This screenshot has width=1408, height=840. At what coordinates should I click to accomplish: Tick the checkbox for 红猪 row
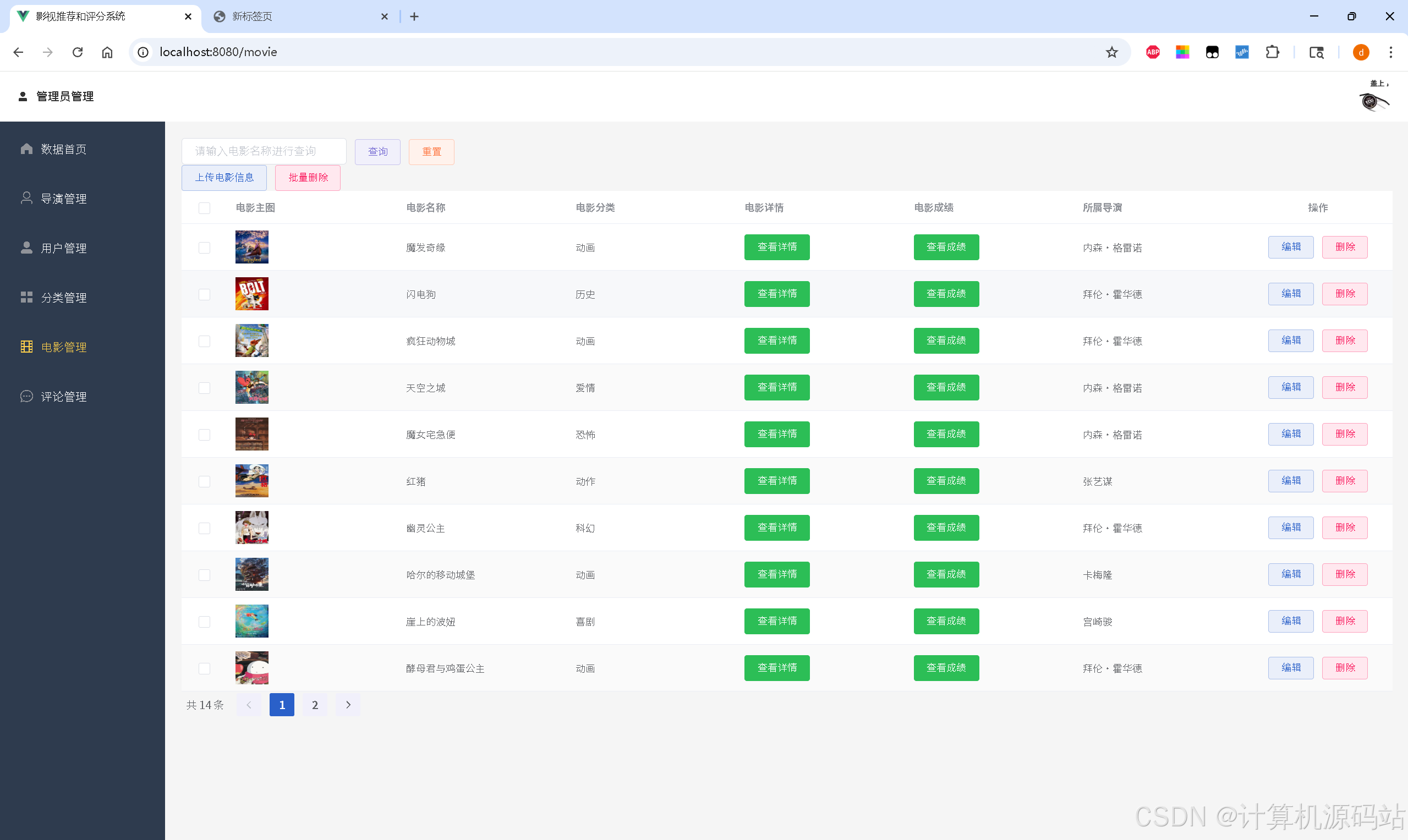204,482
